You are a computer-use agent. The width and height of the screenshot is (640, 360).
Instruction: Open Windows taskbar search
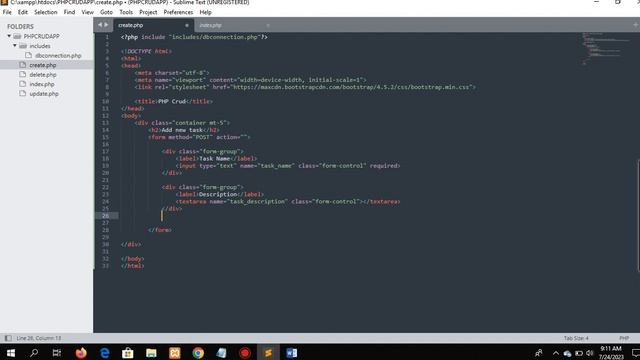[x=33, y=353]
